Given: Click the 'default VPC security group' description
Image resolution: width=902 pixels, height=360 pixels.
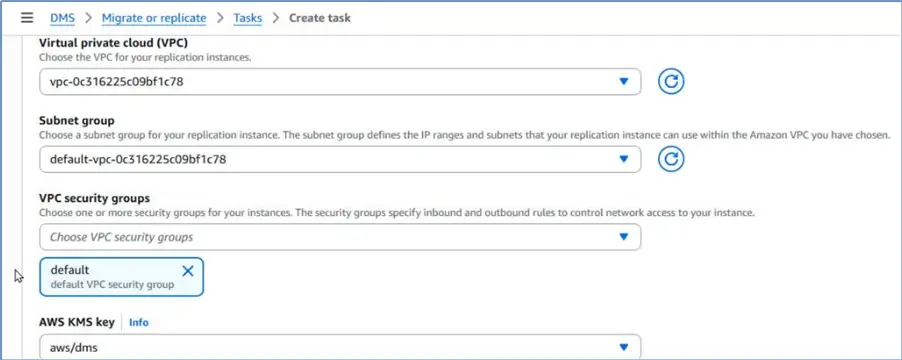Looking at the screenshot, I should 112,285.
